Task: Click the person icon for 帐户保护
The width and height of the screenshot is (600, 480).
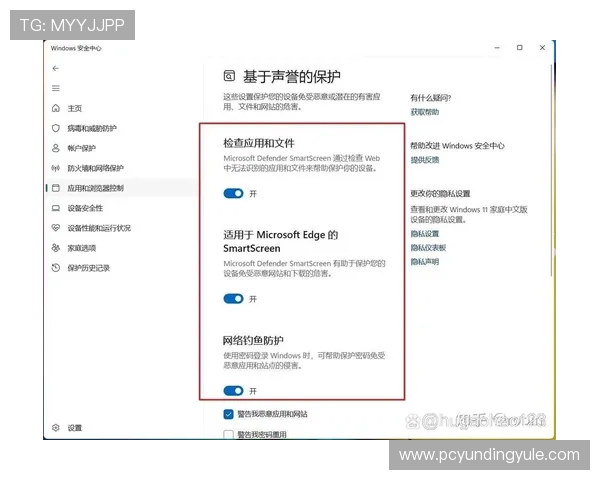Action: pyautogui.click(x=56, y=148)
